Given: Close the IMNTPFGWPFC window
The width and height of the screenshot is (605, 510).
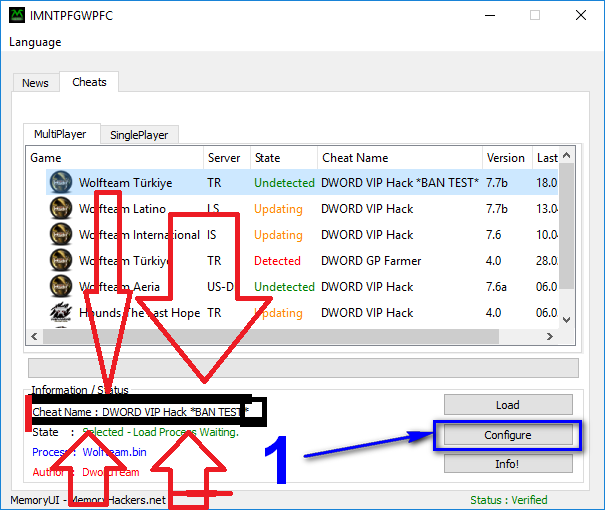Looking at the screenshot, I should click(x=581, y=15).
